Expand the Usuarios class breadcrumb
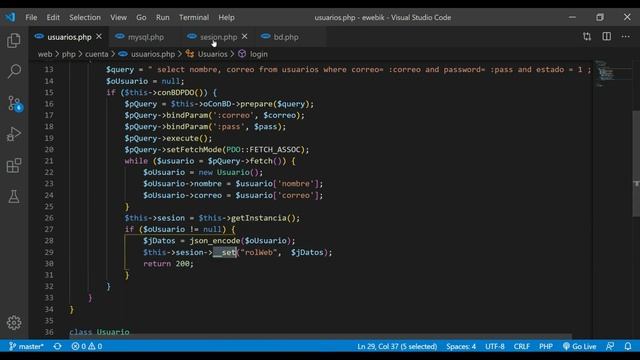Viewport: 640px width, 360px height. (x=207, y=54)
